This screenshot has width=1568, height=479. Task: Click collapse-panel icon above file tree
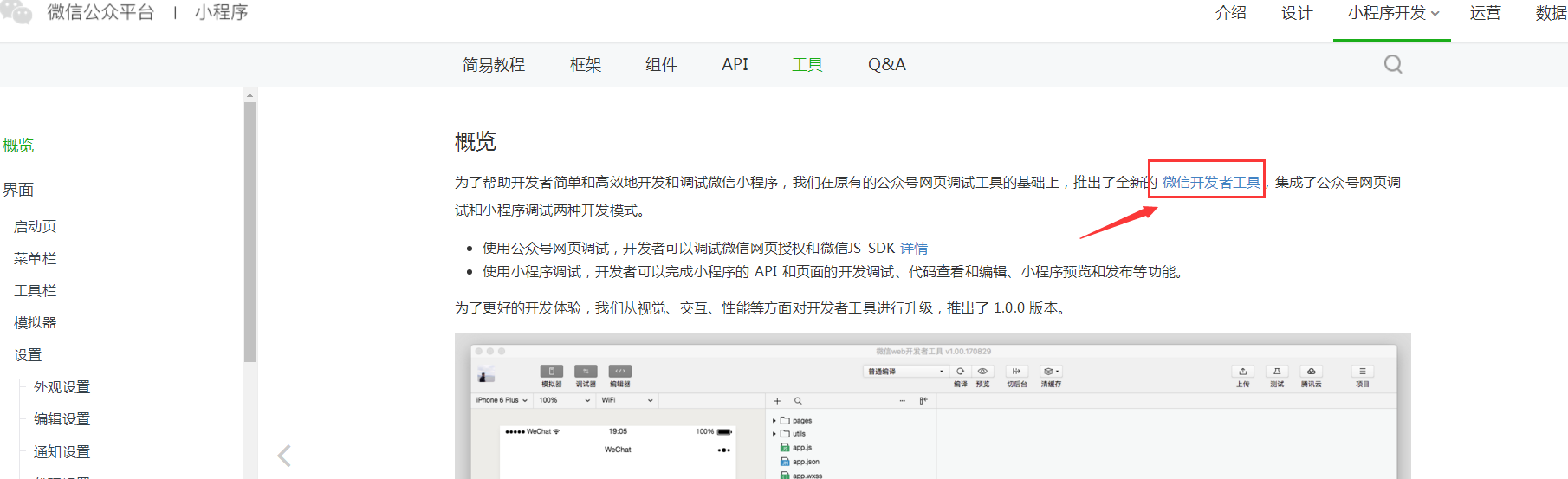point(923,401)
